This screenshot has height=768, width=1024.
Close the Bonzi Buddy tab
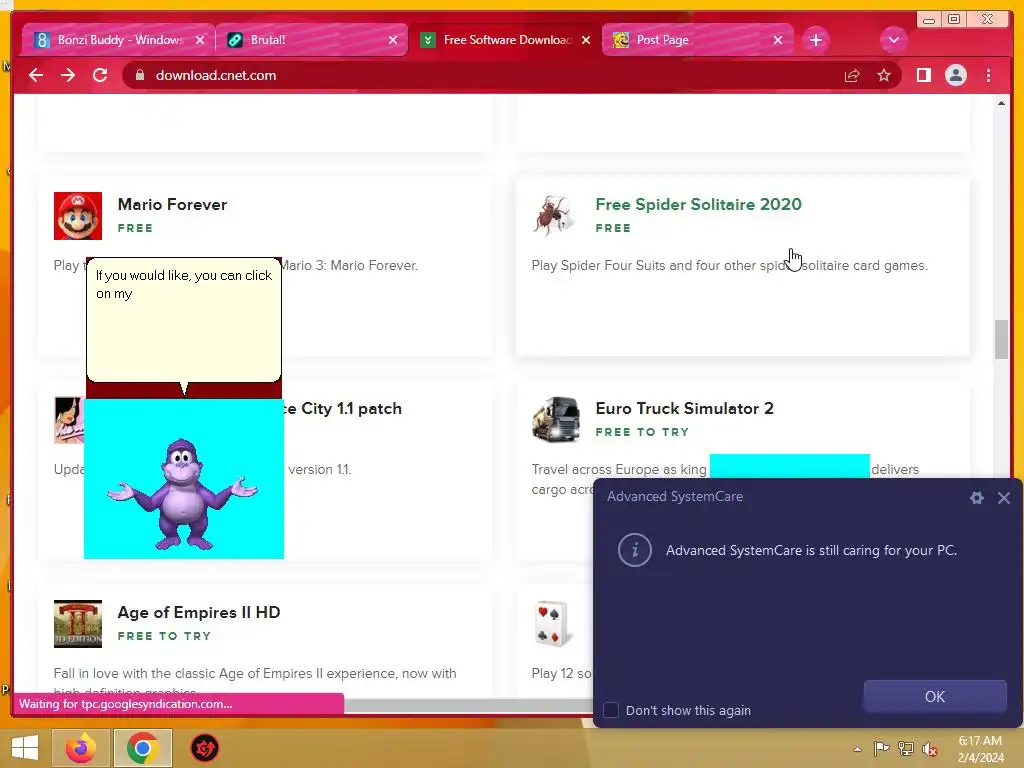click(x=200, y=40)
